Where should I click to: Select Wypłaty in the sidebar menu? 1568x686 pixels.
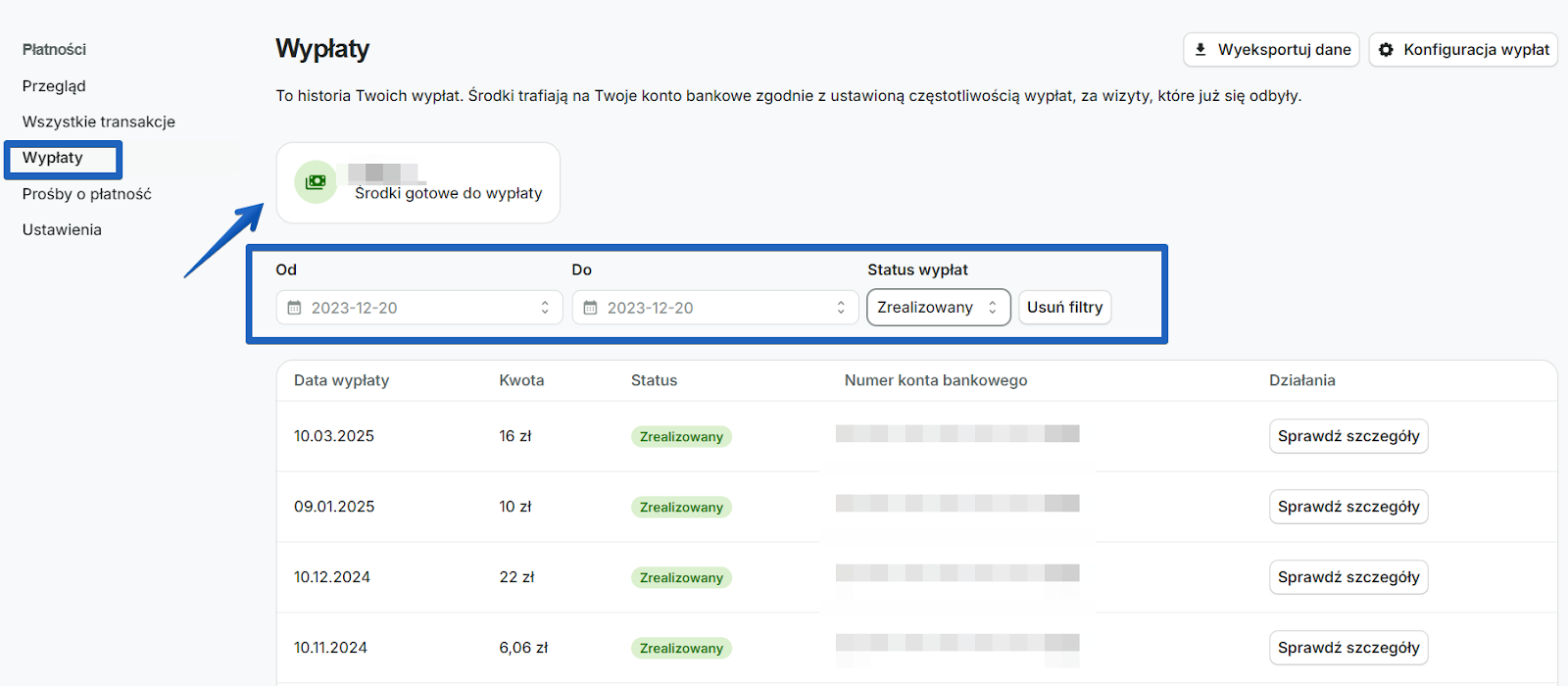coord(53,158)
